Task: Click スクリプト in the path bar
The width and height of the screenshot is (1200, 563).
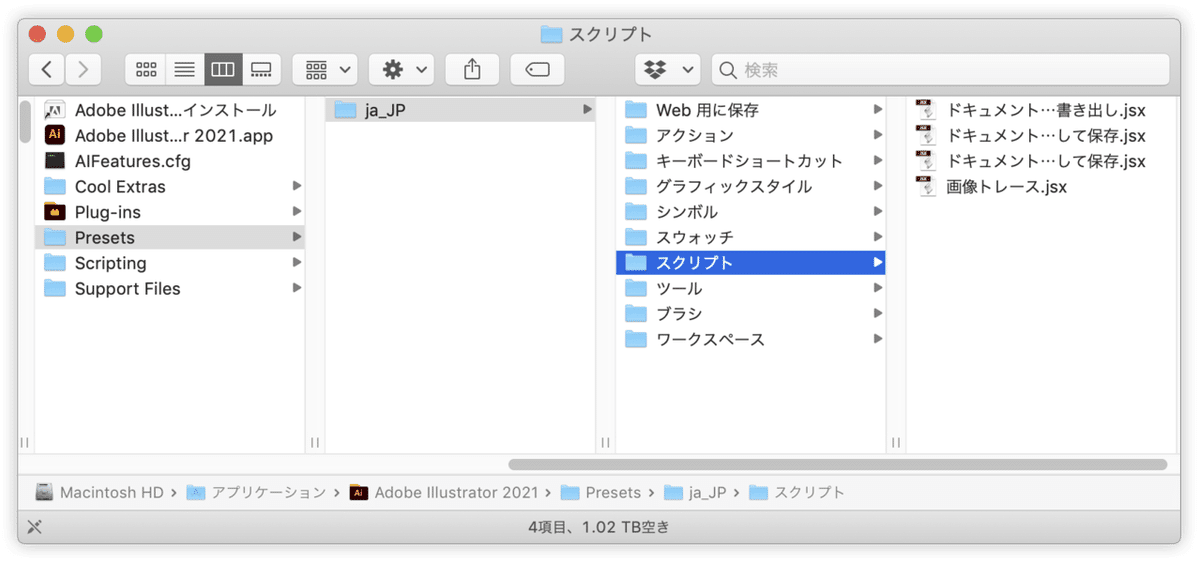Action: click(797, 492)
